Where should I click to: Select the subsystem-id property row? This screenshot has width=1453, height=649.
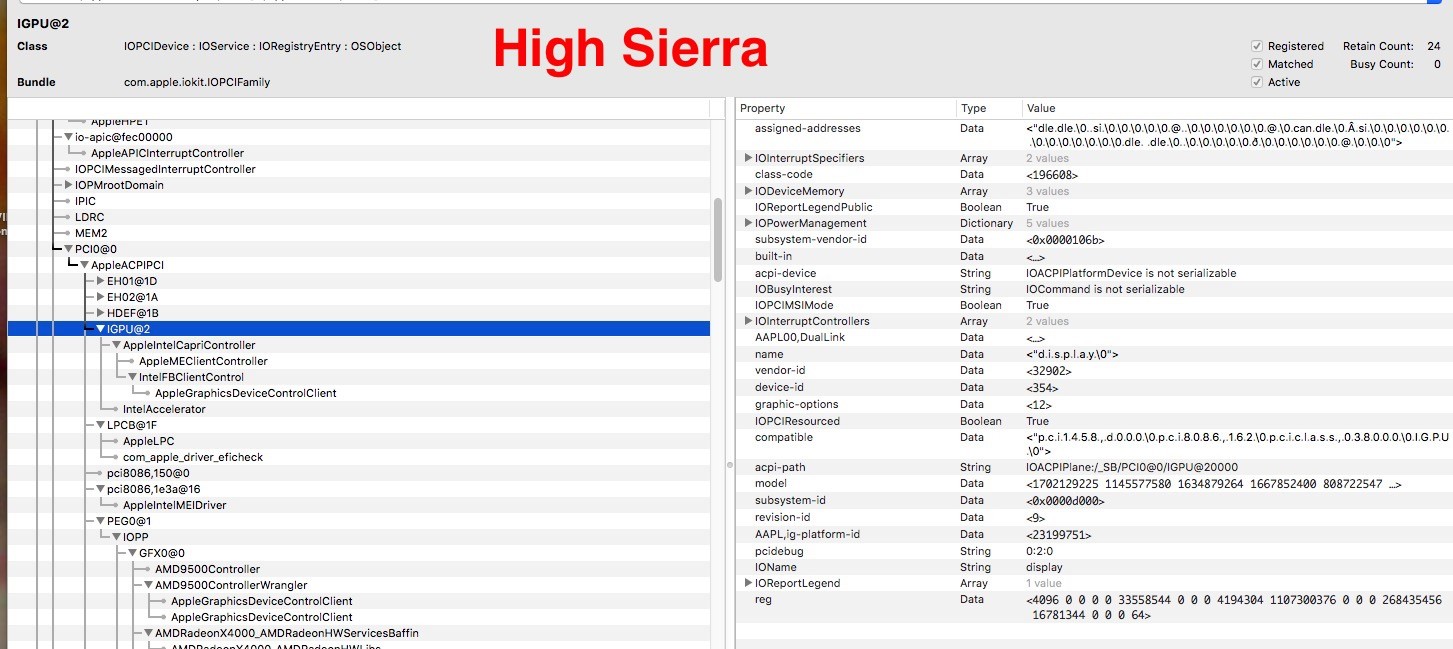pos(1094,500)
